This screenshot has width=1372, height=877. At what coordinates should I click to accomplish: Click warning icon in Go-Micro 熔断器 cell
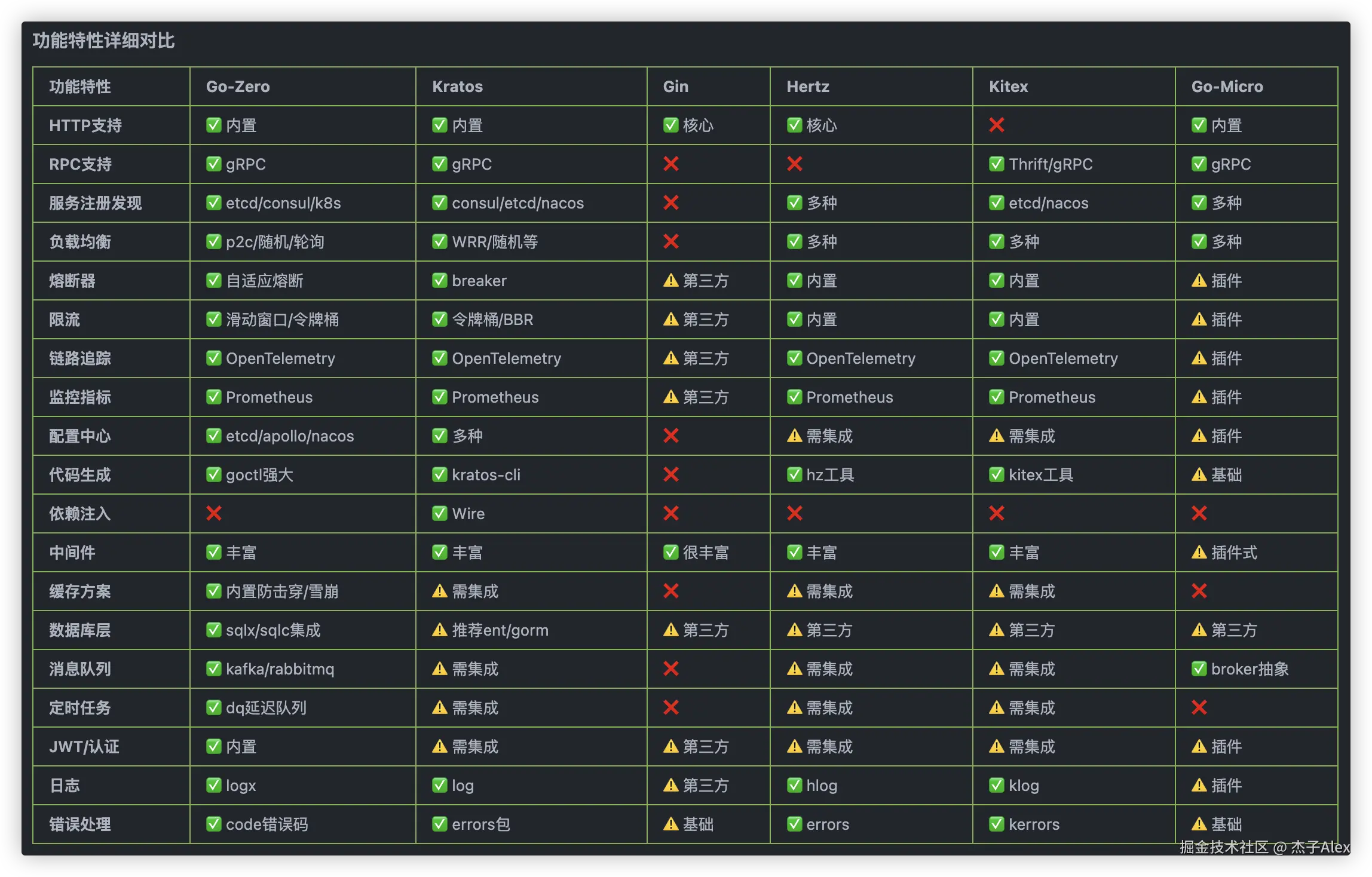click(1199, 280)
